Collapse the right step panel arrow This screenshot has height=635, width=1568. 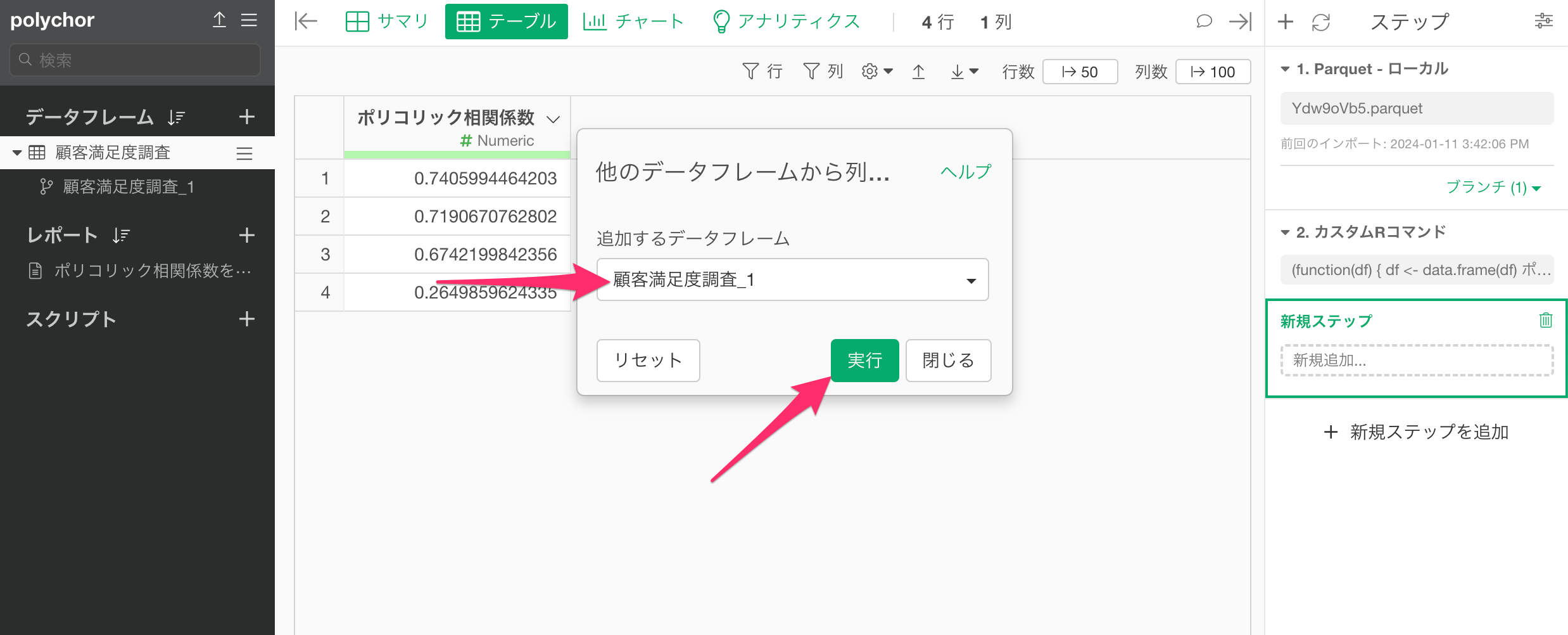[1241, 22]
